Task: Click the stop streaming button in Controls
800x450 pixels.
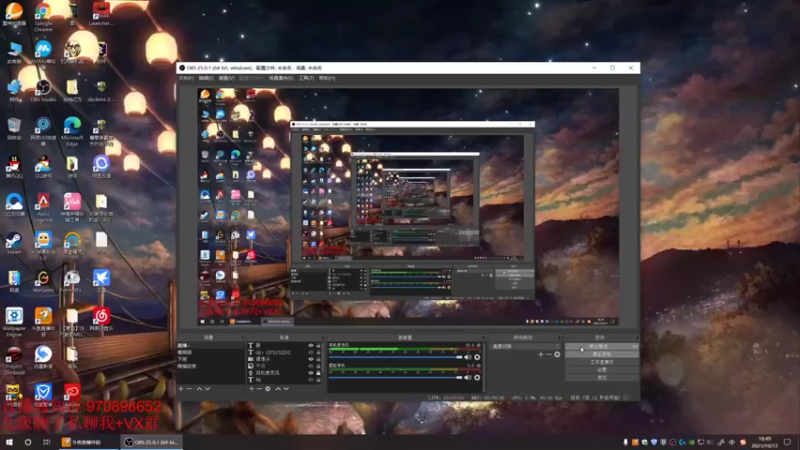Action: pos(598,346)
